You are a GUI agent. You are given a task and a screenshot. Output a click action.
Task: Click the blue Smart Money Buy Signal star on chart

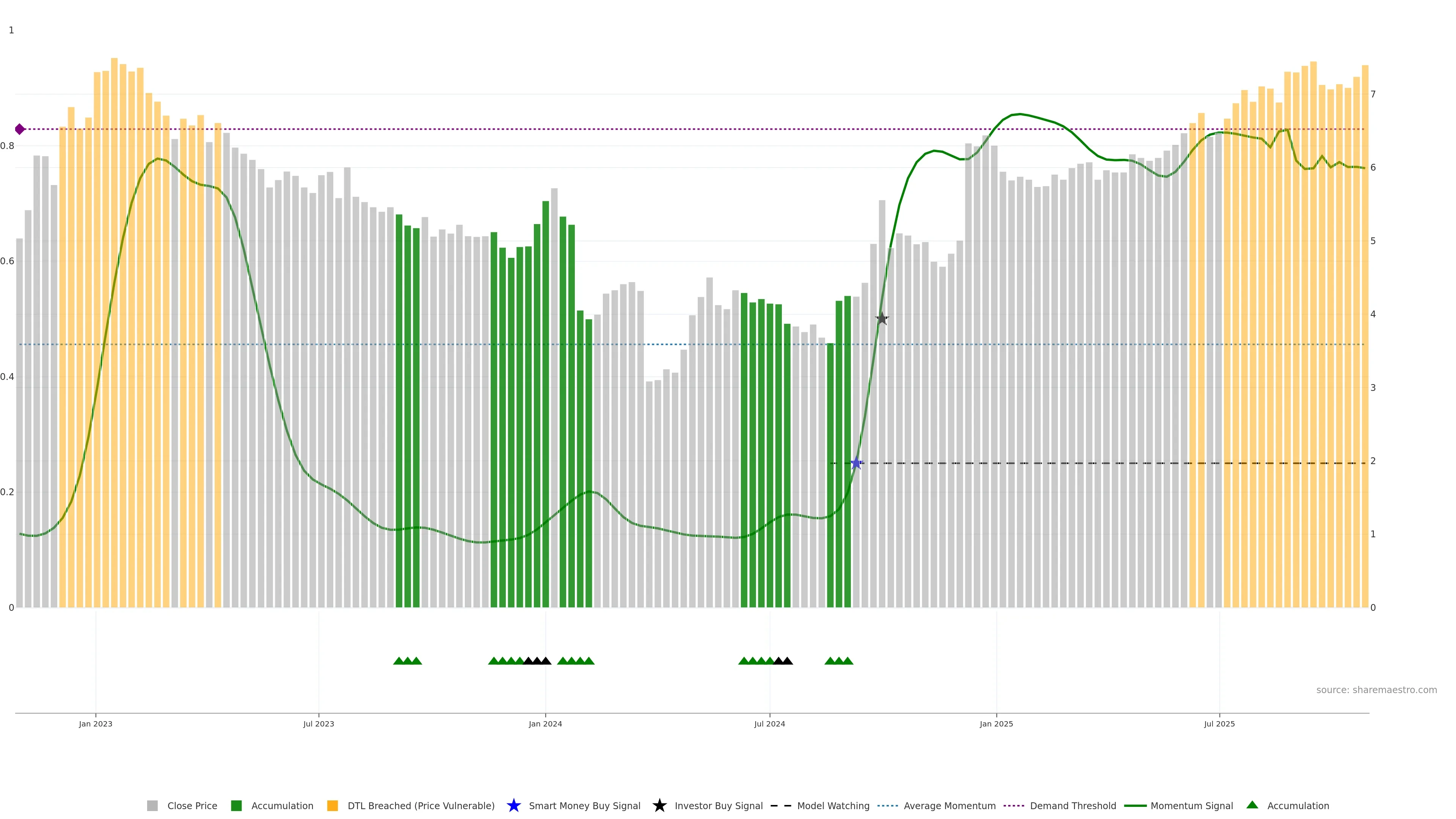pos(856,463)
